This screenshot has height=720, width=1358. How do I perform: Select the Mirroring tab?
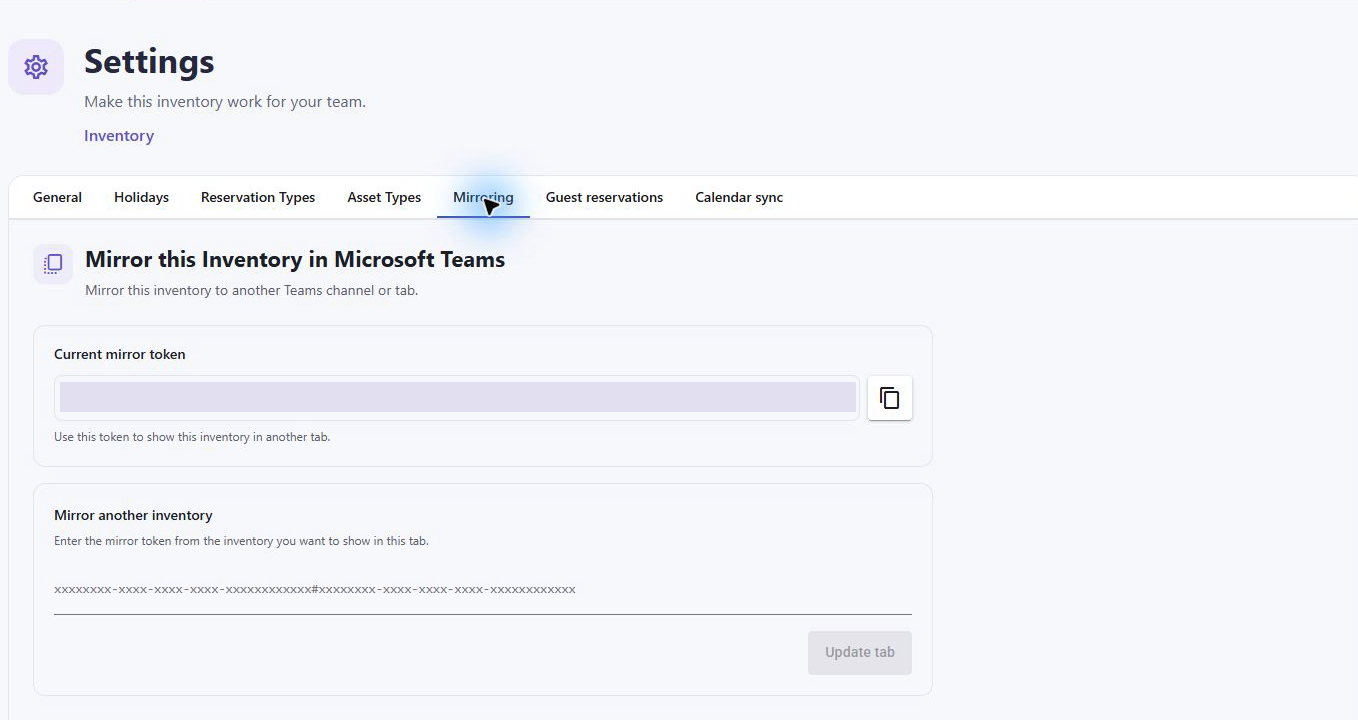coord(483,197)
